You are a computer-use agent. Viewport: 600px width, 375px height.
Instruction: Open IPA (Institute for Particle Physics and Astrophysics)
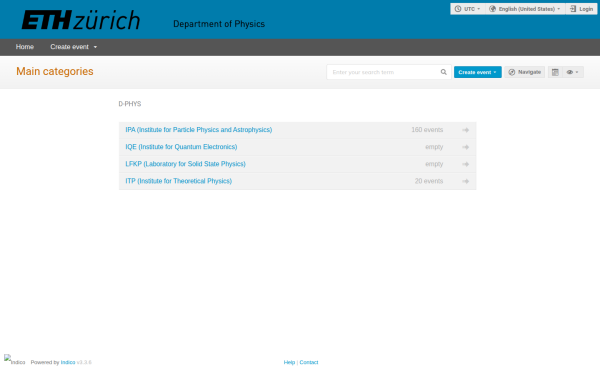tap(199, 130)
